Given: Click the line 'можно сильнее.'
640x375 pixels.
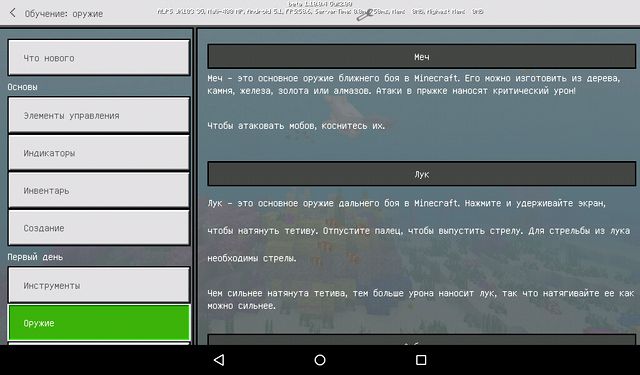Looking at the screenshot, I should (242, 306).
